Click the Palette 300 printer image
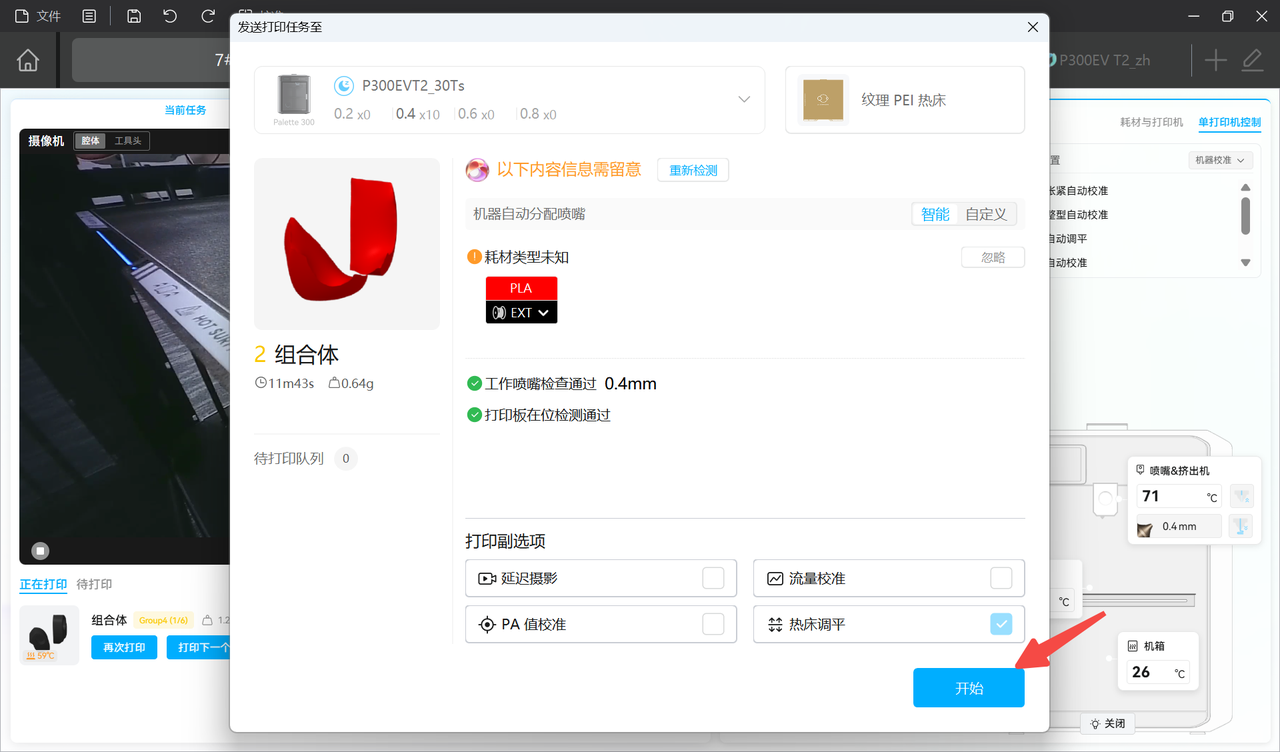Viewport: 1280px width, 752px height. coord(294,96)
